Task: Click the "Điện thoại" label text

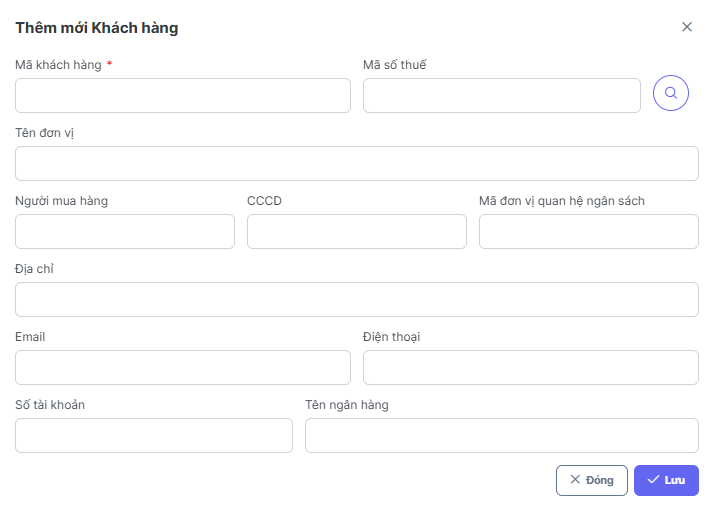Action: [x=391, y=337]
